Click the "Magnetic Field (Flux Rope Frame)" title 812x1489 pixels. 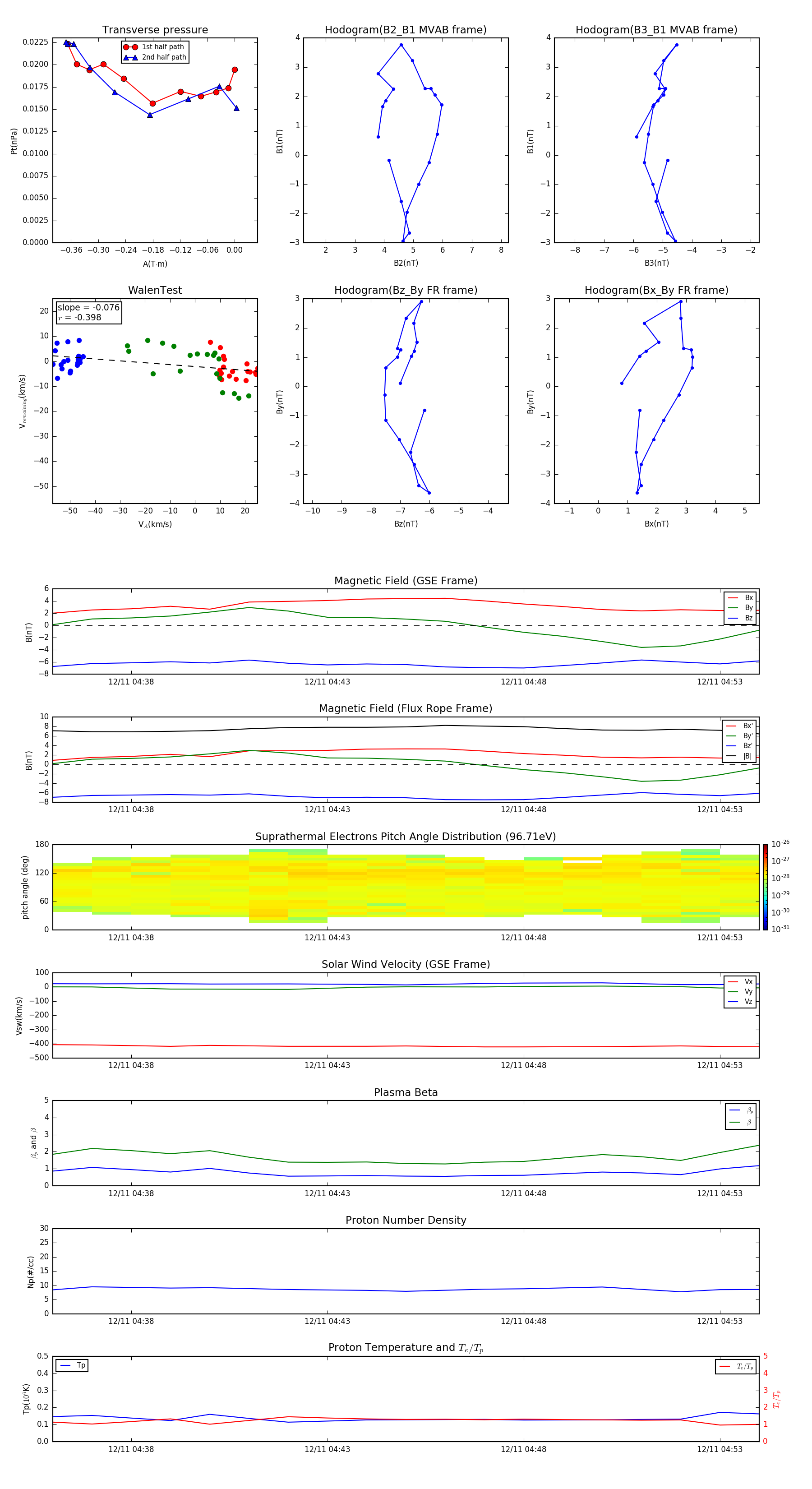coord(406,709)
